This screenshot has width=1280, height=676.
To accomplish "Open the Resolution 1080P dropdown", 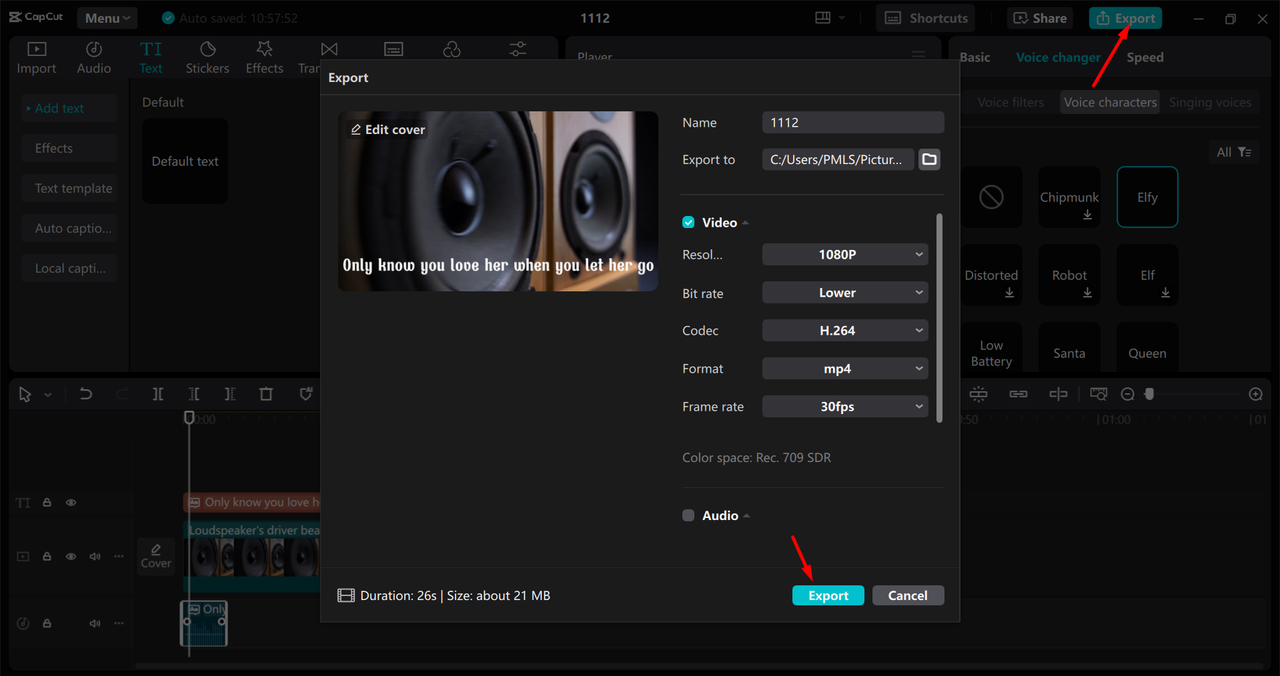I will click(845, 254).
